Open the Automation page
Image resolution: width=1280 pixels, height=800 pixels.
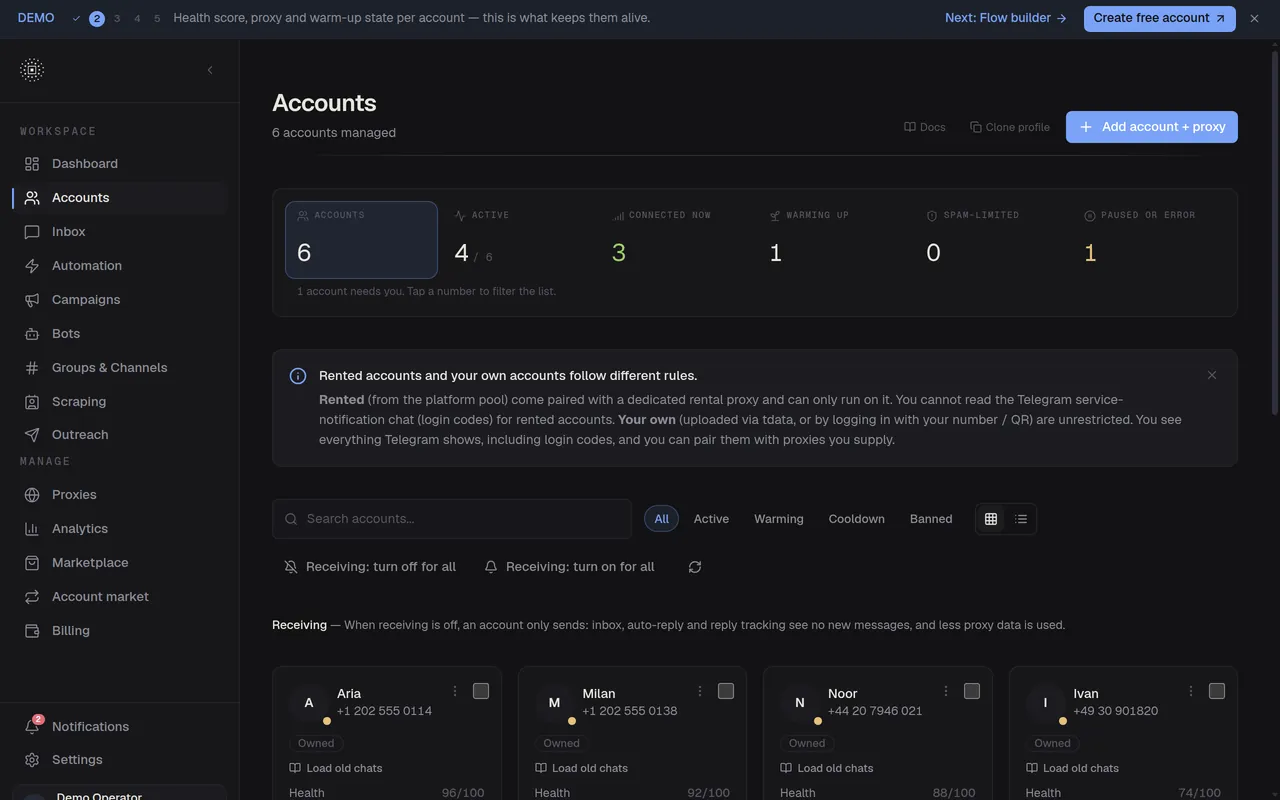[x=120, y=266]
